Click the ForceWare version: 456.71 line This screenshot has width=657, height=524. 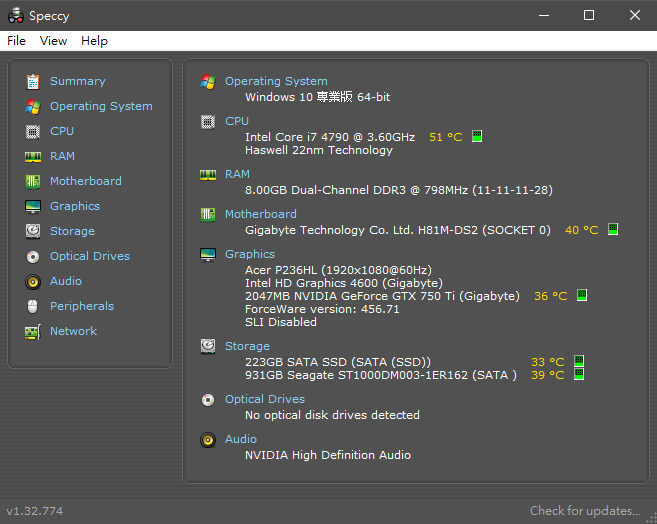(322, 309)
